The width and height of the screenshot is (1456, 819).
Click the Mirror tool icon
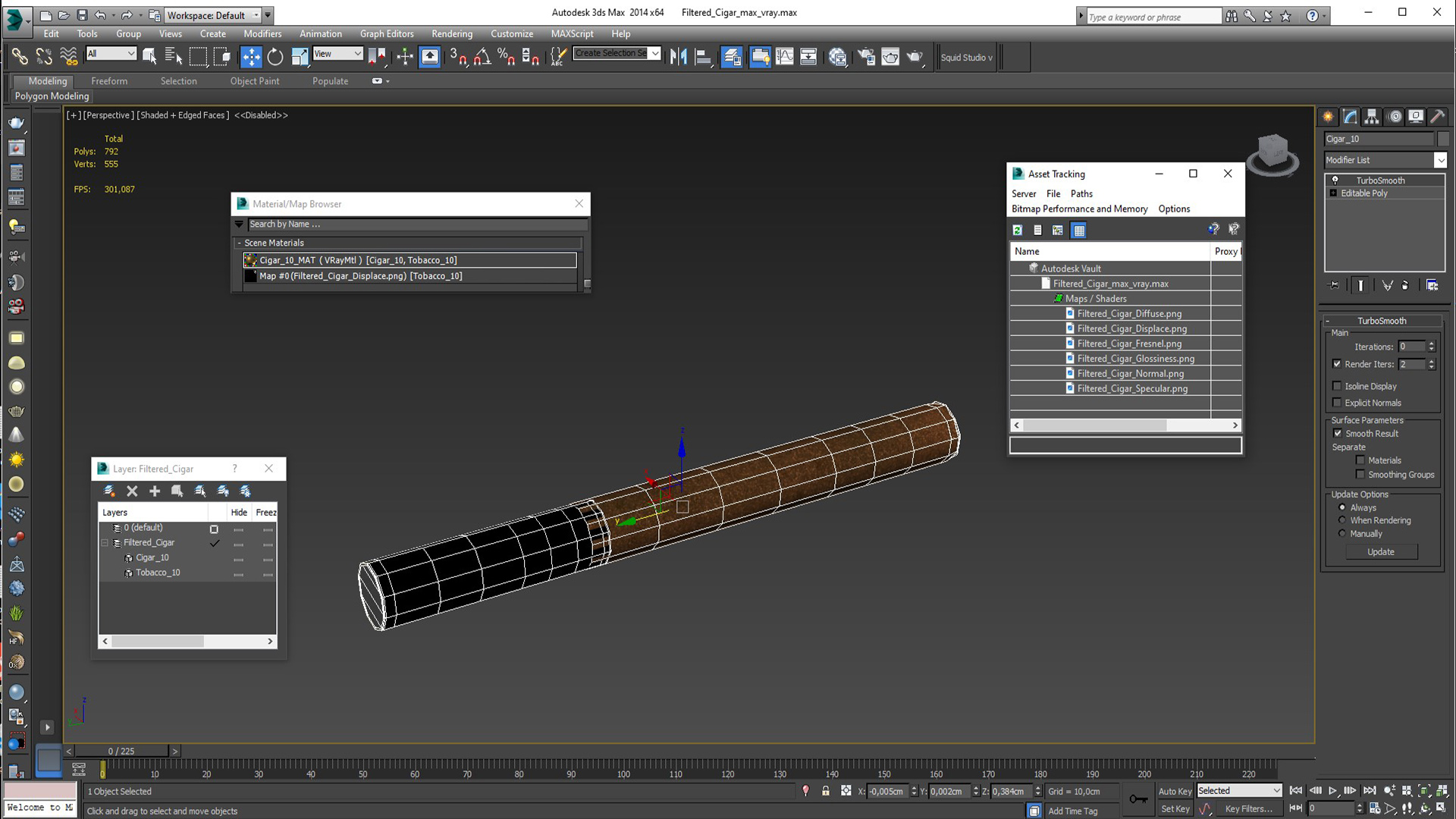(679, 57)
